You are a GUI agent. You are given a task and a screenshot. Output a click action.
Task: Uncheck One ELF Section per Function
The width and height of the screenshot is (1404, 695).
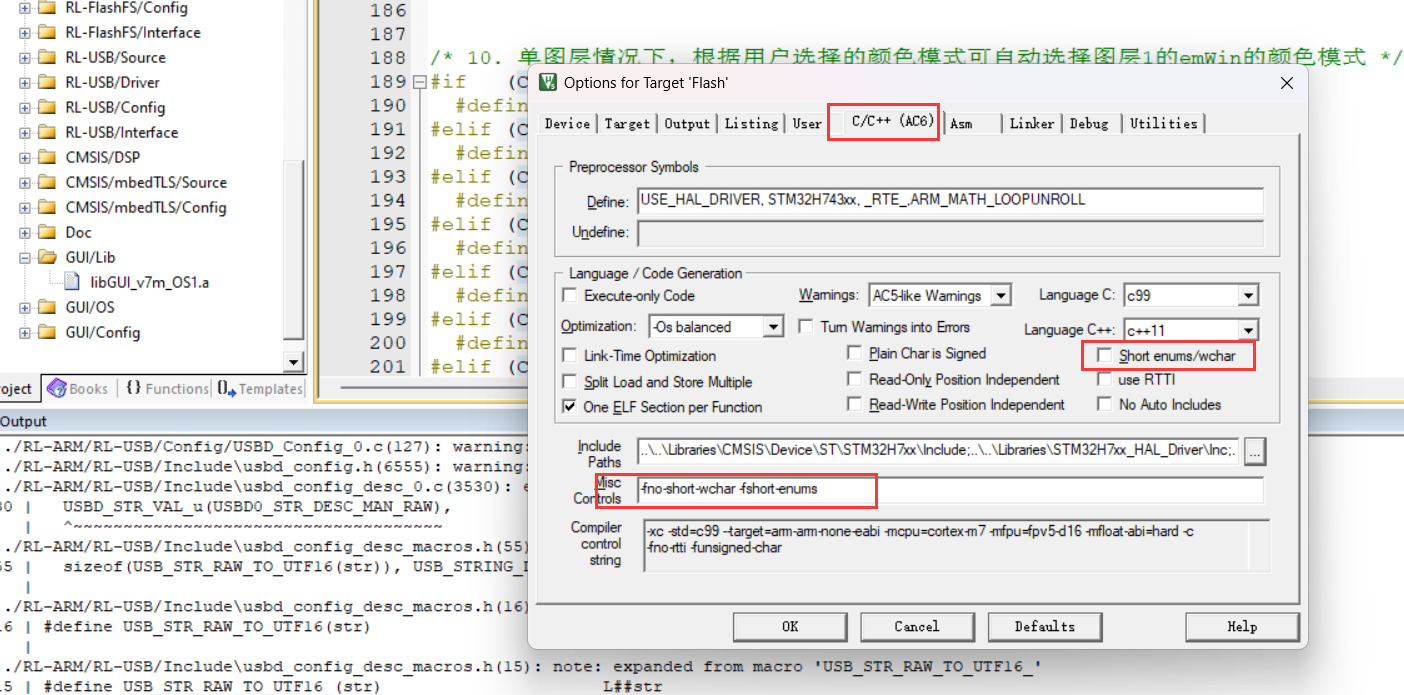569,407
